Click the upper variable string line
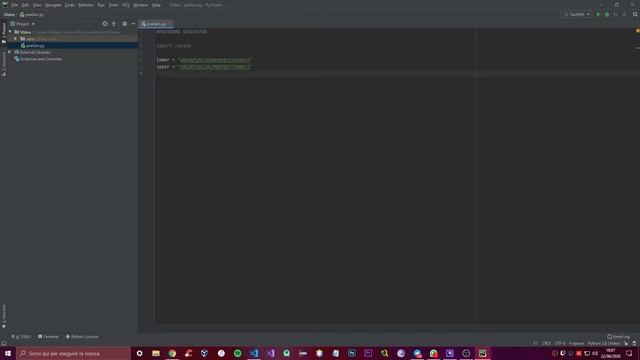This screenshot has width=640, height=360. [x=204, y=67]
